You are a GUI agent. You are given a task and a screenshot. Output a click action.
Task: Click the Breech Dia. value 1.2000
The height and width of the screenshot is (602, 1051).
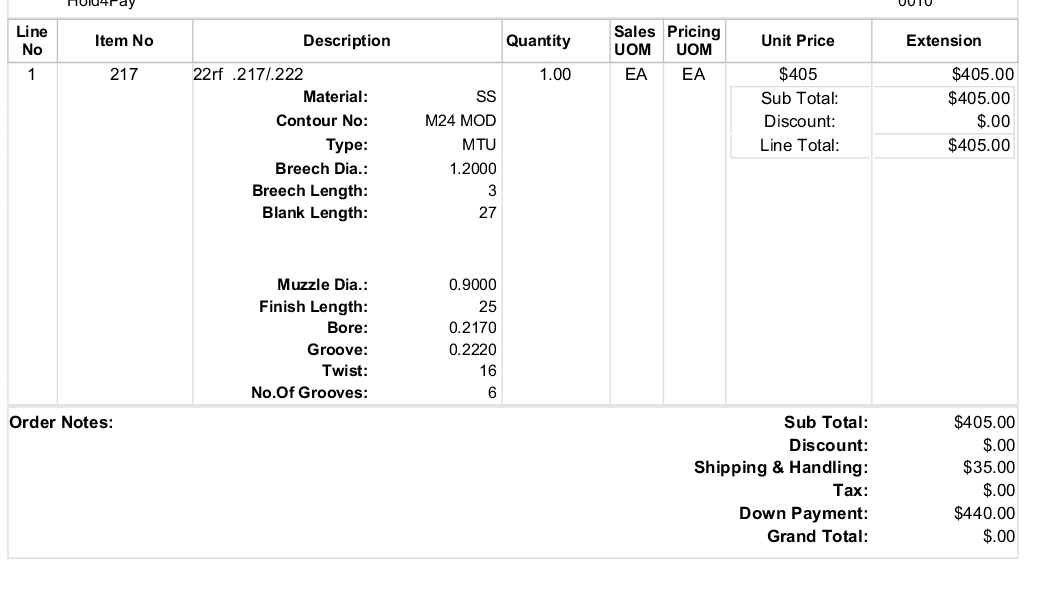coord(473,169)
